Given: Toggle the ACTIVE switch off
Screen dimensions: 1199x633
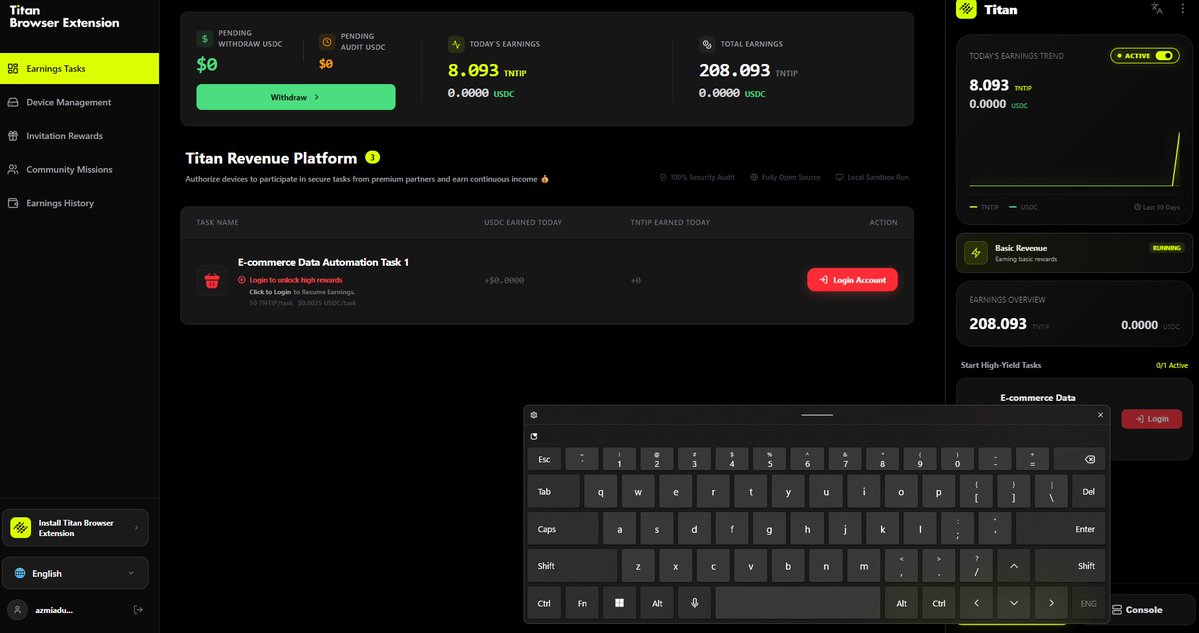Looking at the screenshot, I should 1164,56.
